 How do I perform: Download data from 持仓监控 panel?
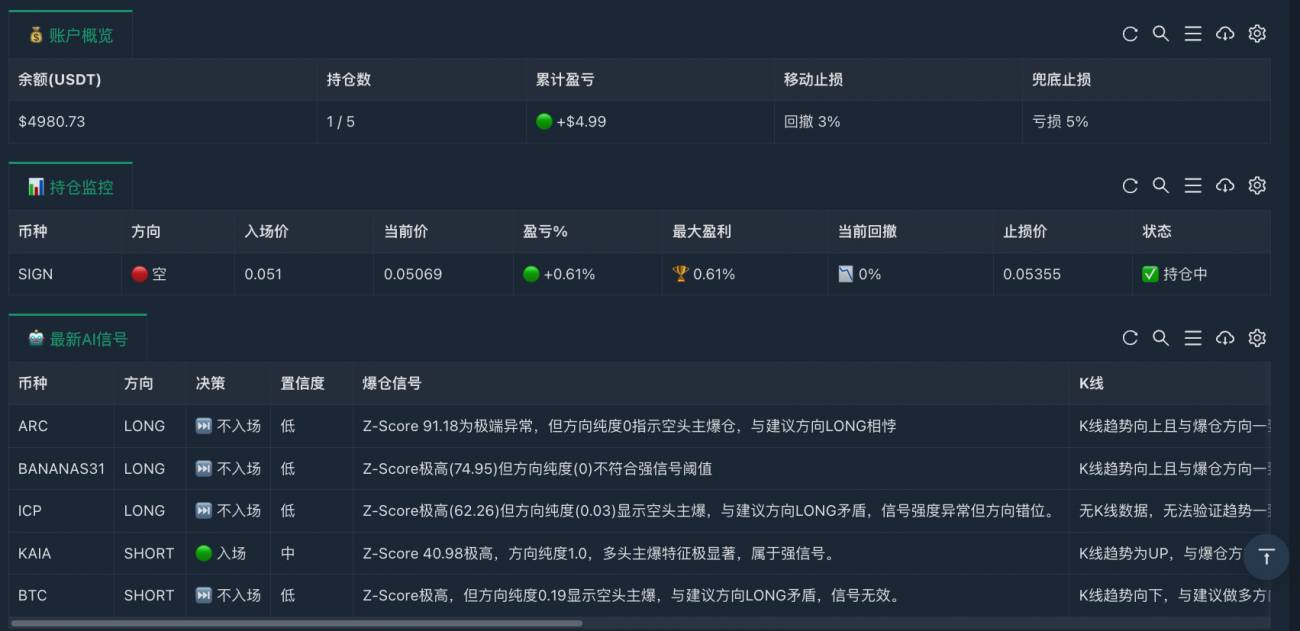tap(1225, 186)
